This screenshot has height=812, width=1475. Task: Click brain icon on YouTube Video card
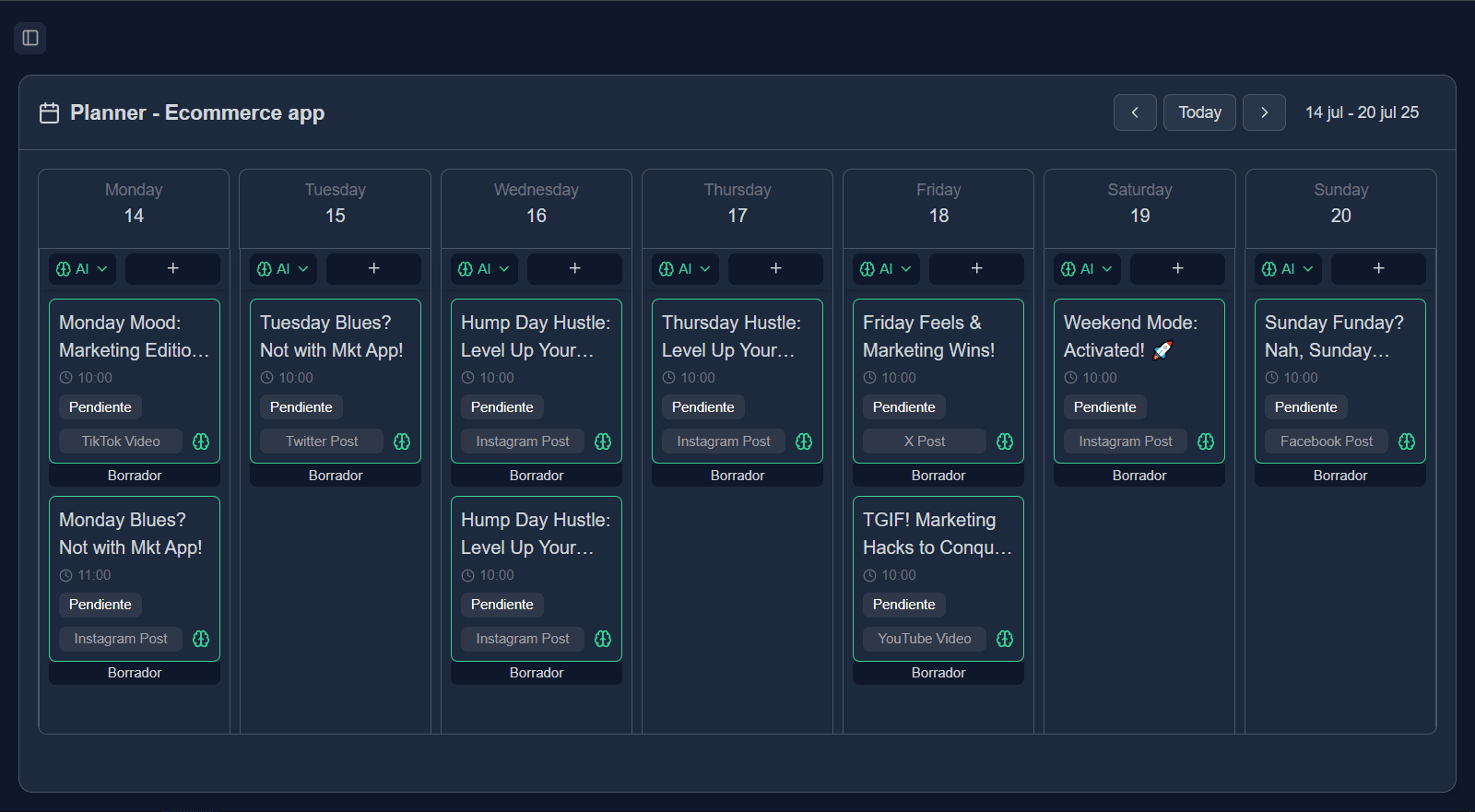(x=1005, y=639)
